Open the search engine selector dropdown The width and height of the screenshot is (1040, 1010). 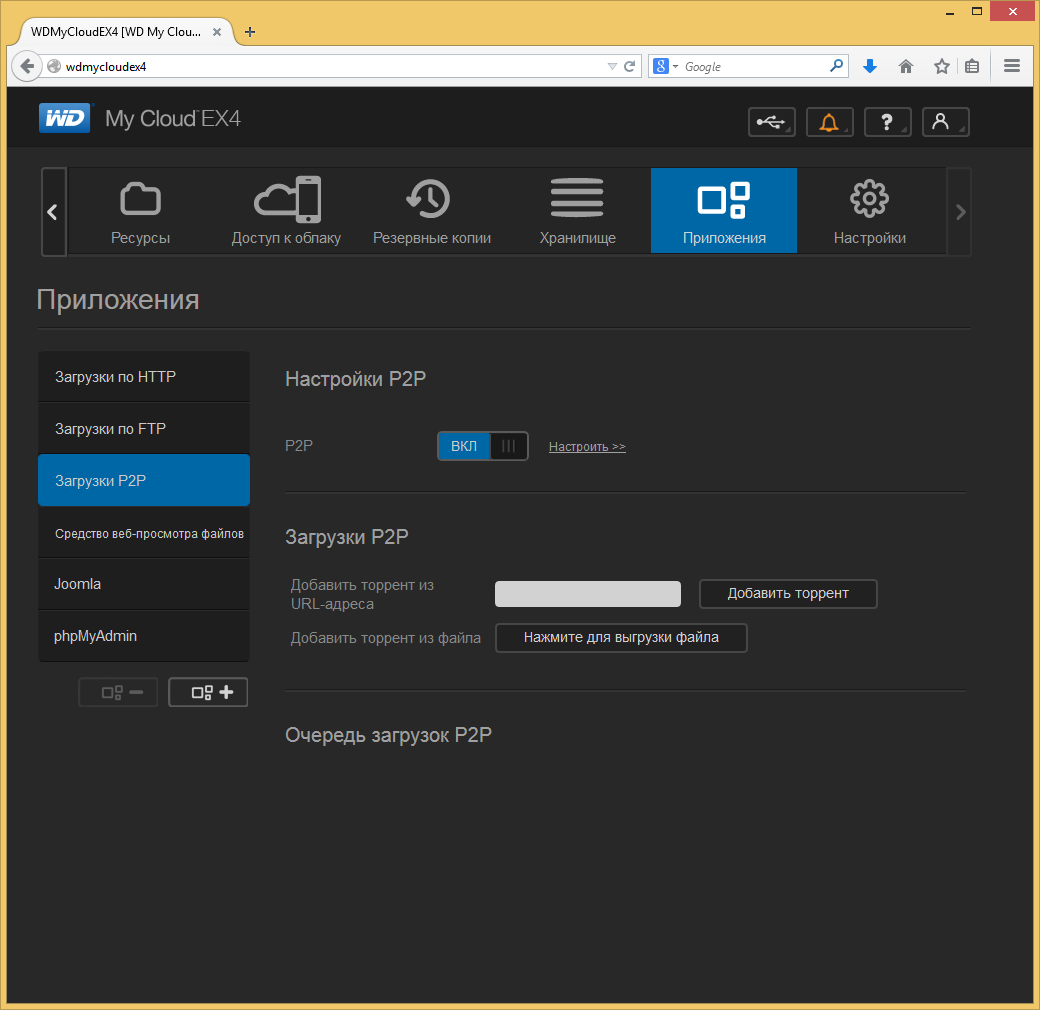(x=666, y=66)
